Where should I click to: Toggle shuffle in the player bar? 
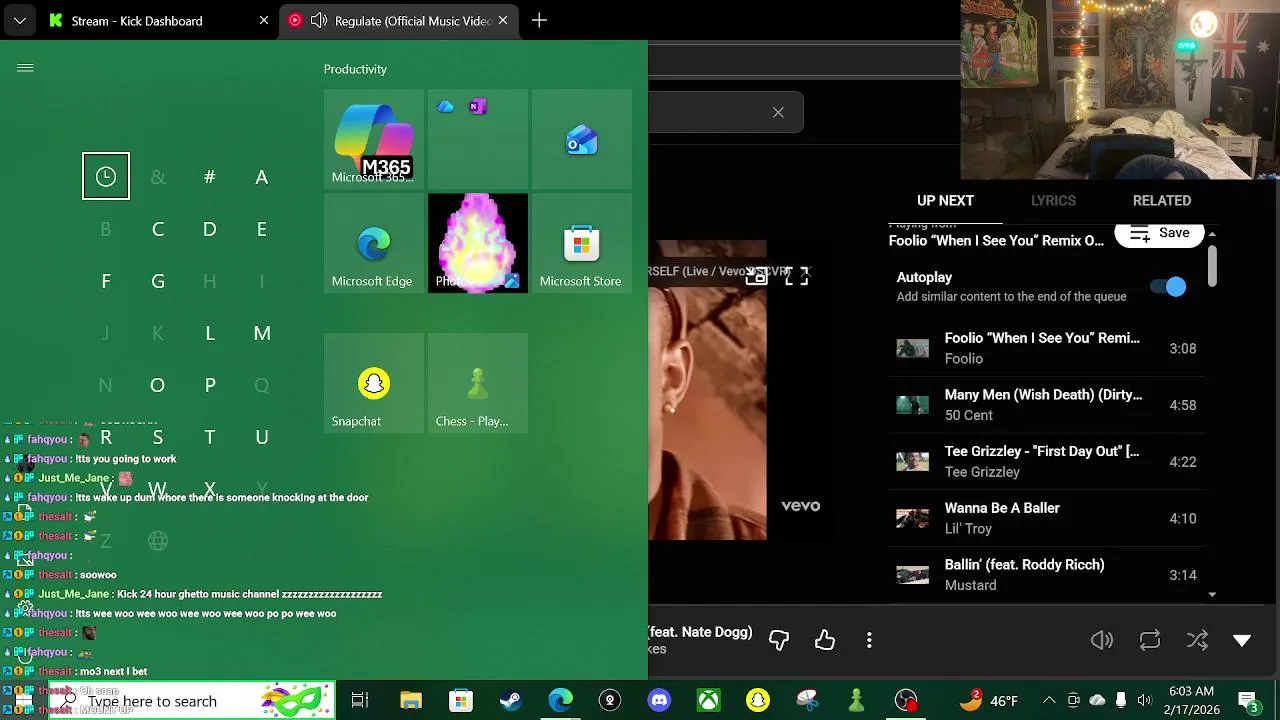click(1197, 640)
